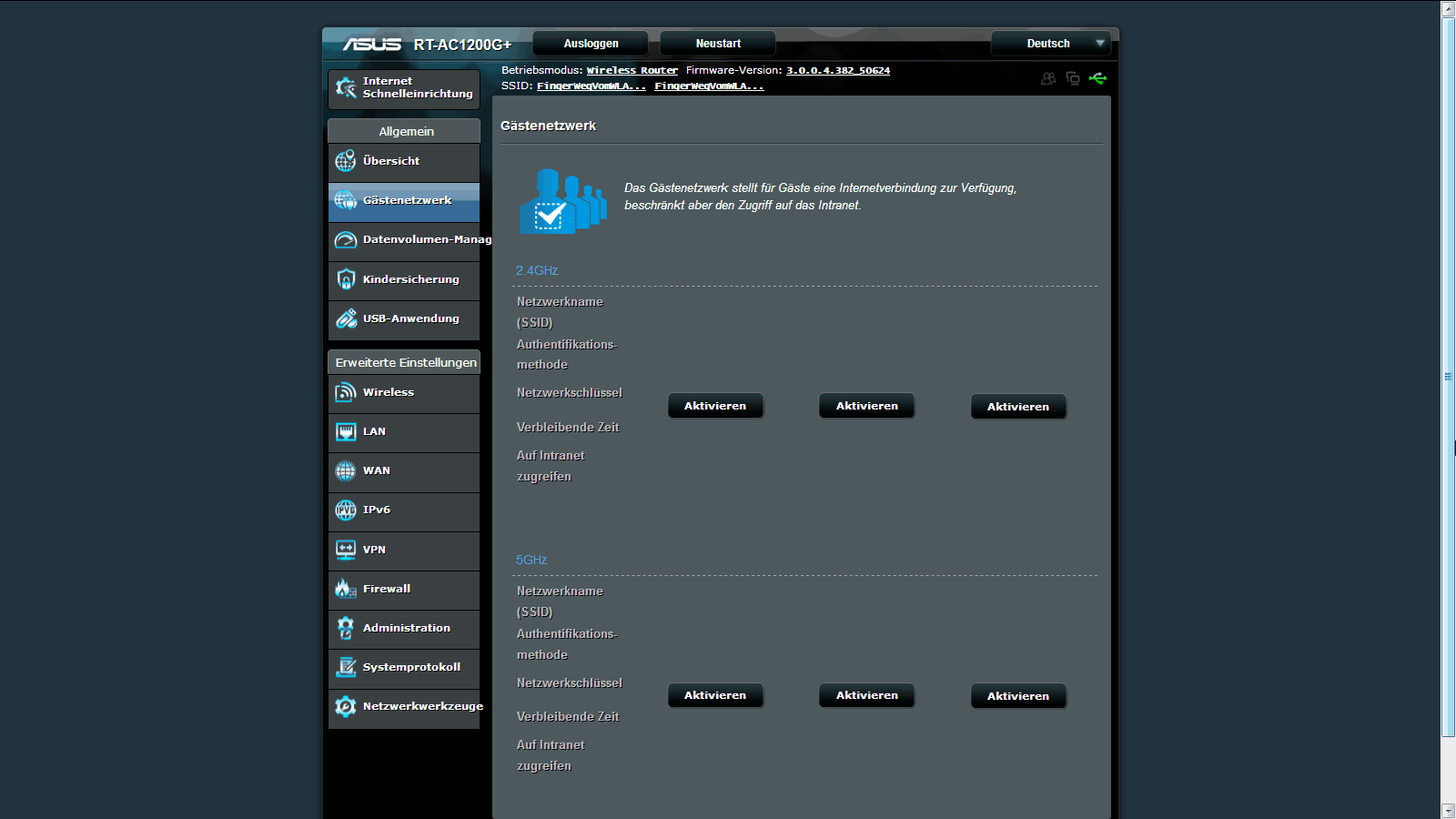Activate first 5GHz guest network
The height and width of the screenshot is (819, 1456).
pyautogui.click(x=715, y=695)
